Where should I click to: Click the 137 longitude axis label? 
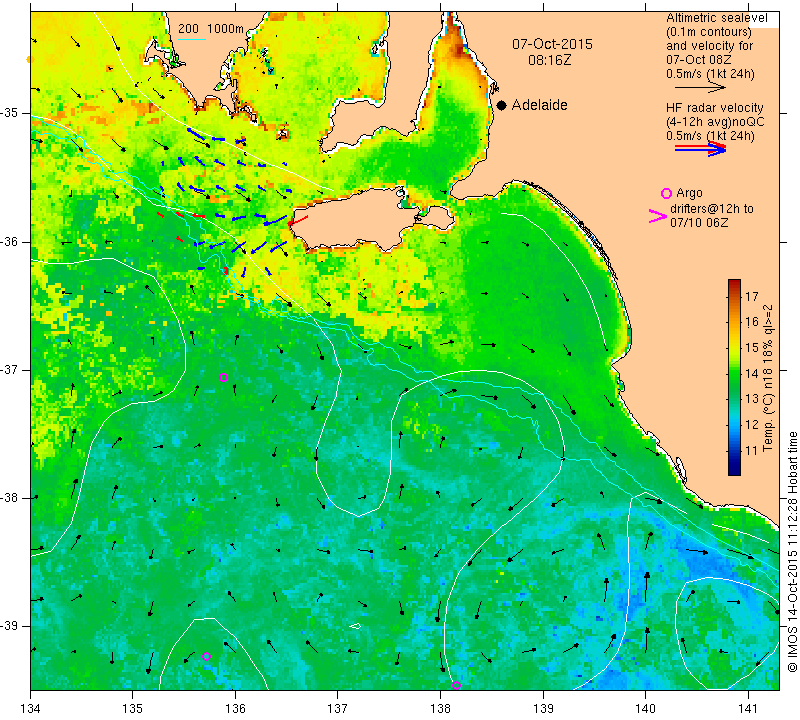(x=337, y=709)
